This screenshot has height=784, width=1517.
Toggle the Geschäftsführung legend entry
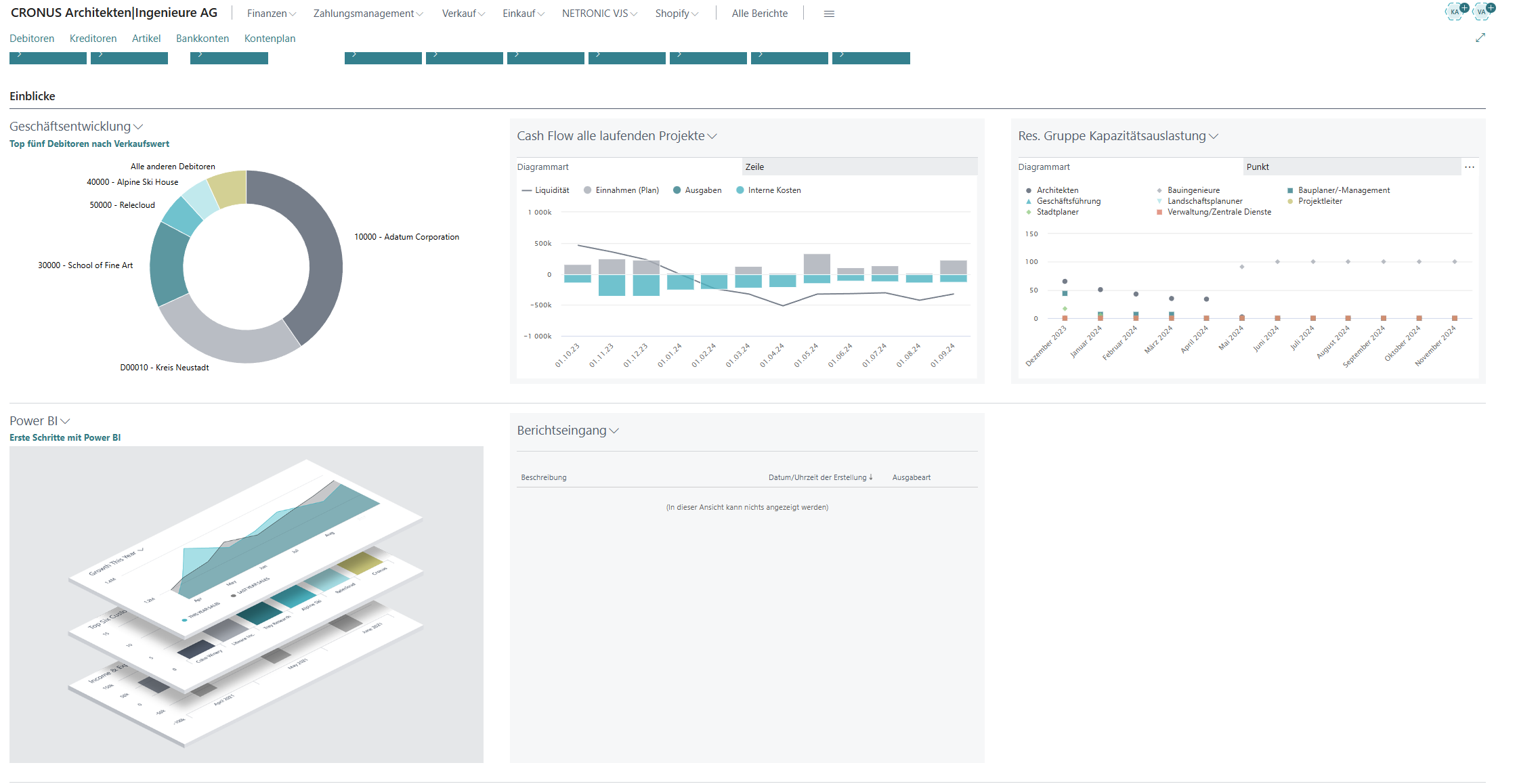point(1063,201)
